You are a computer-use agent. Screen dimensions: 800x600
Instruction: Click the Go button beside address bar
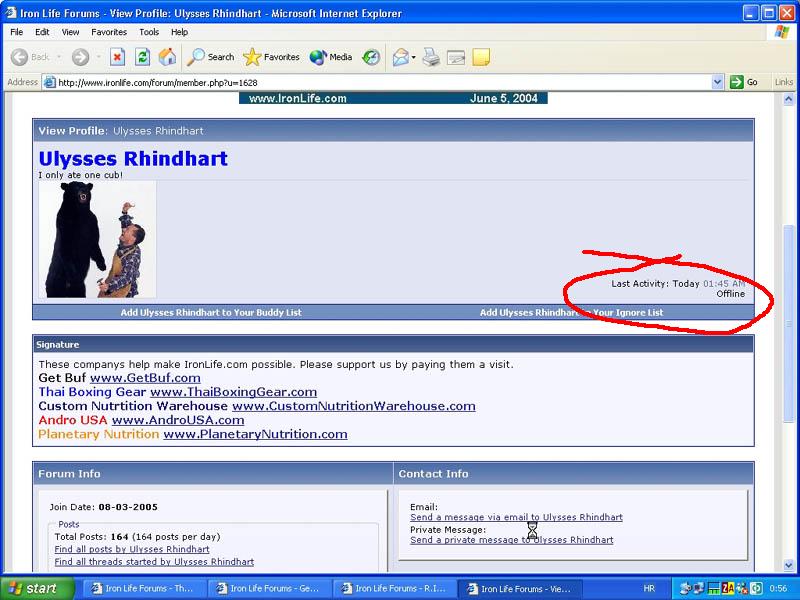click(x=744, y=82)
